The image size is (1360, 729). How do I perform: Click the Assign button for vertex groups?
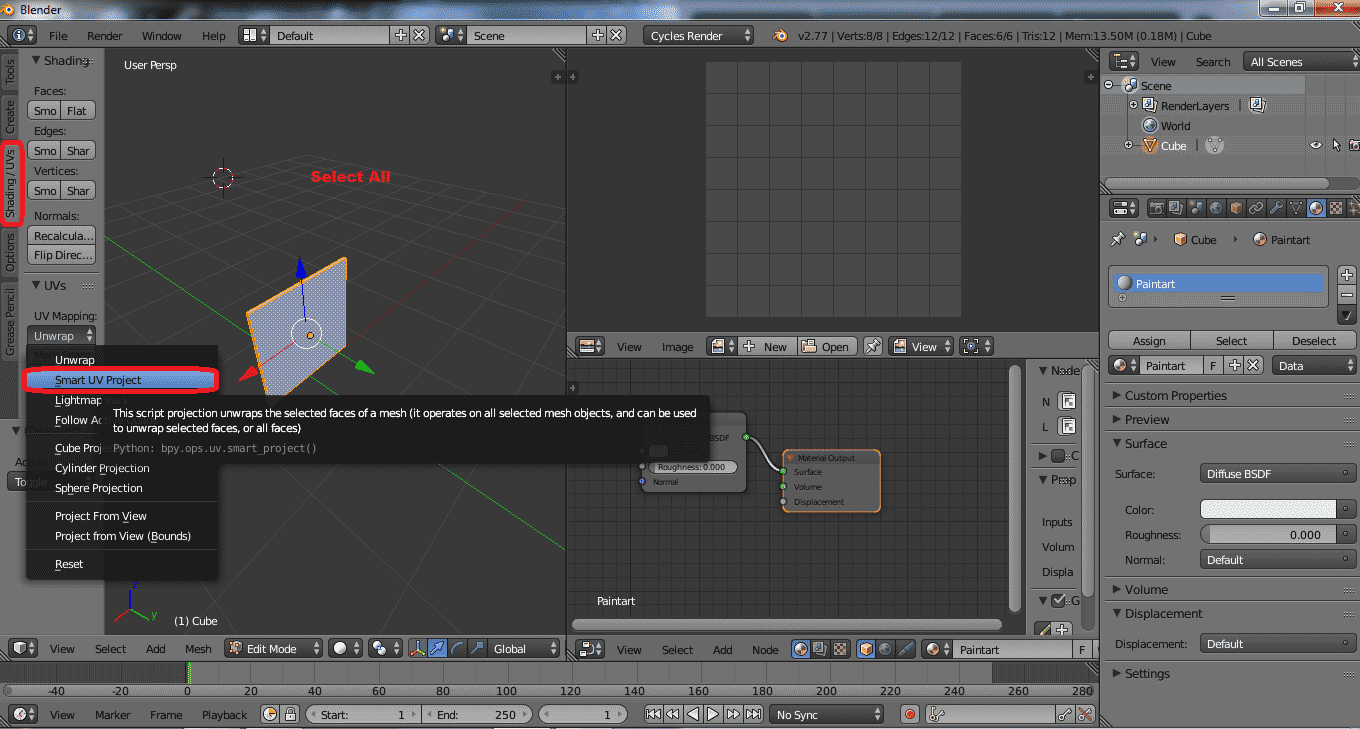pos(1148,340)
